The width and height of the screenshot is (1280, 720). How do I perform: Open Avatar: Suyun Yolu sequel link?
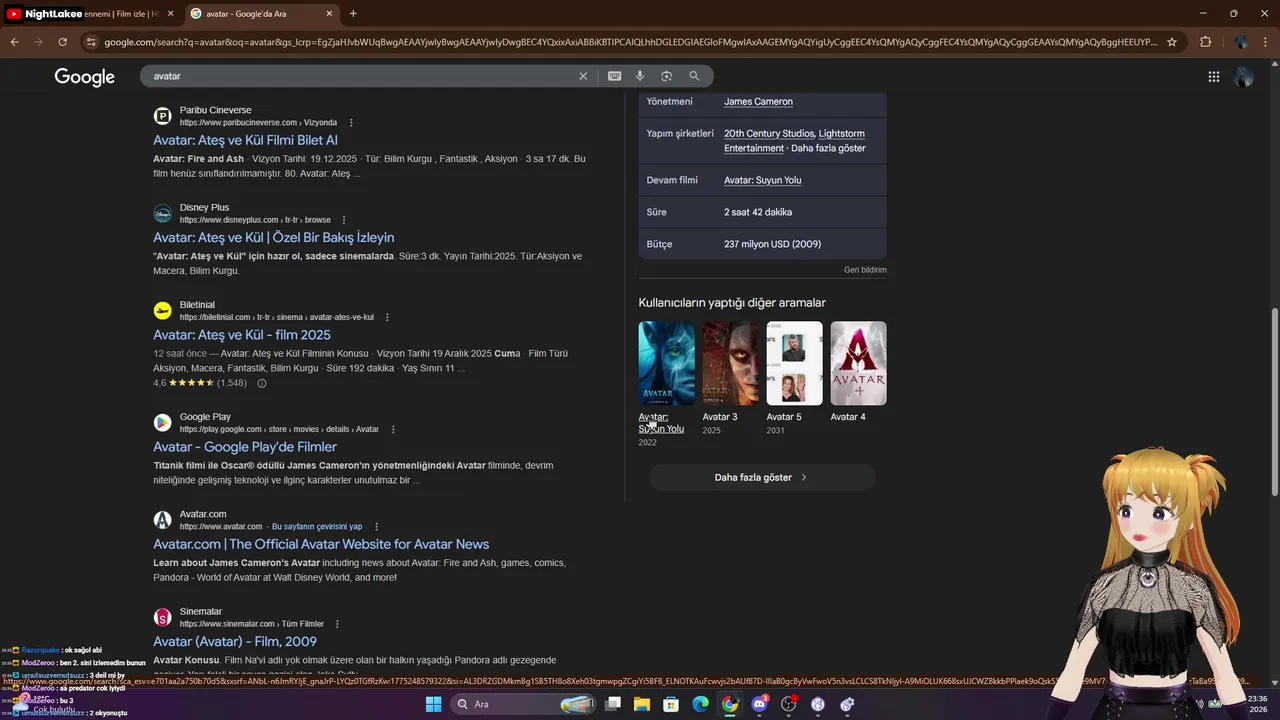coord(762,180)
